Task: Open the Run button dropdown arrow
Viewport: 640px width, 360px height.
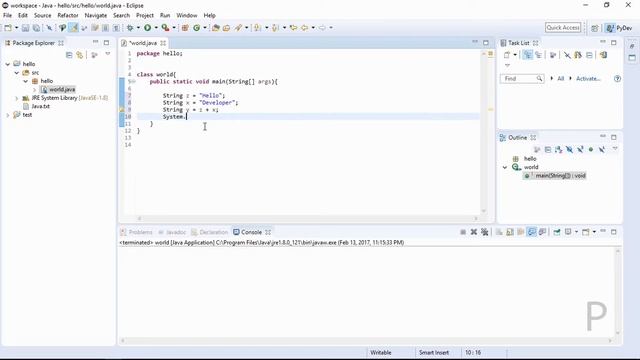Action: 156,28
